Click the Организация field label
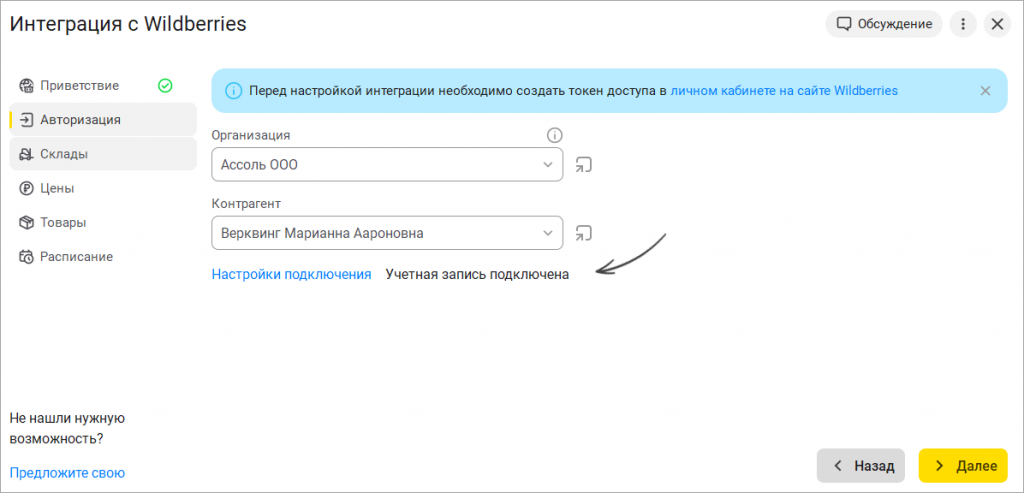 coord(251,135)
